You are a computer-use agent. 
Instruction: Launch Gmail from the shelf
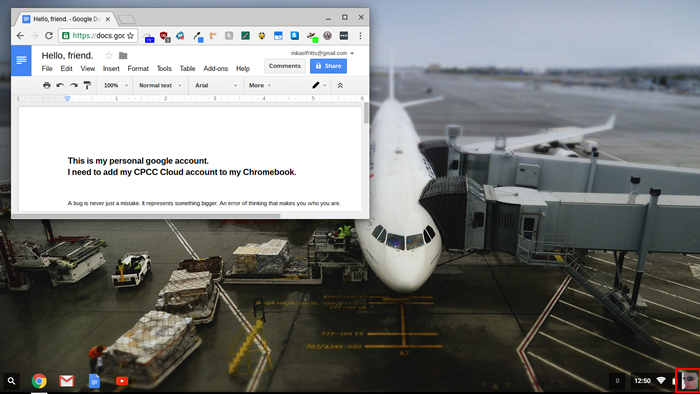pos(67,381)
